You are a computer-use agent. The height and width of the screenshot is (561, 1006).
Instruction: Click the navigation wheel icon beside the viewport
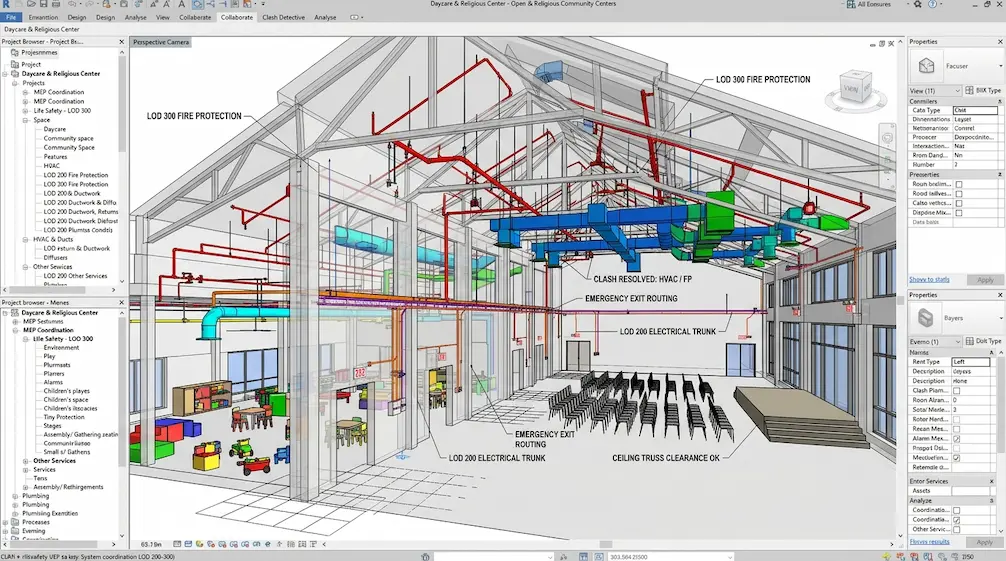[x=887, y=138]
